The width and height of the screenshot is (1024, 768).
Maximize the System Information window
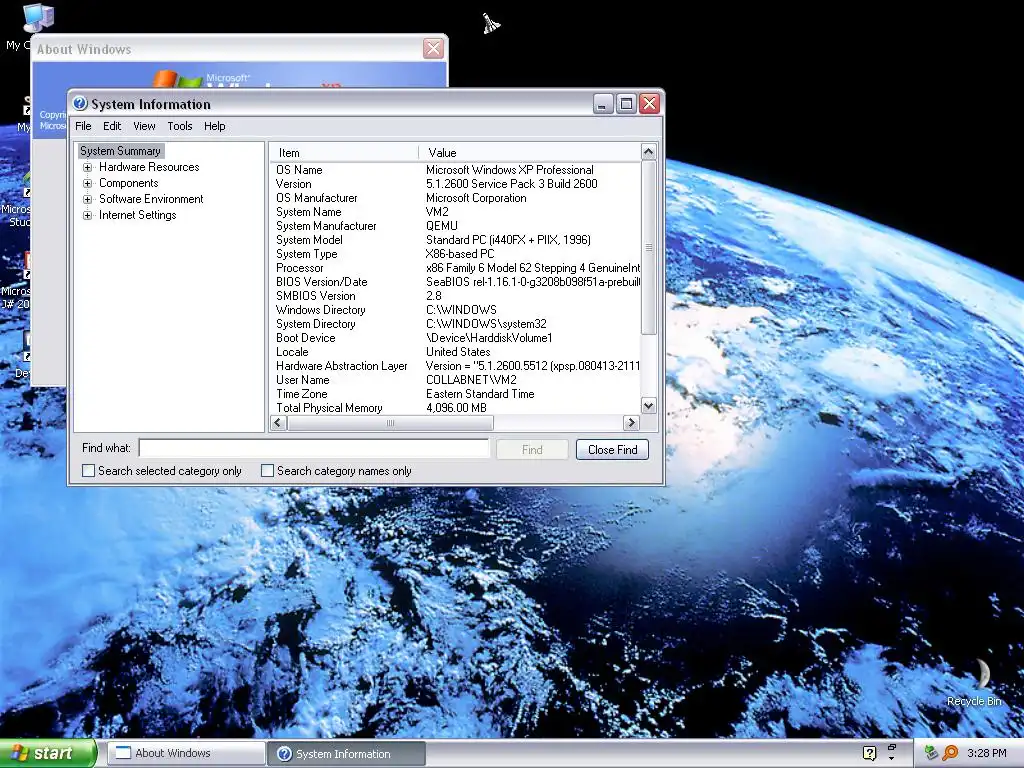pyautogui.click(x=626, y=103)
